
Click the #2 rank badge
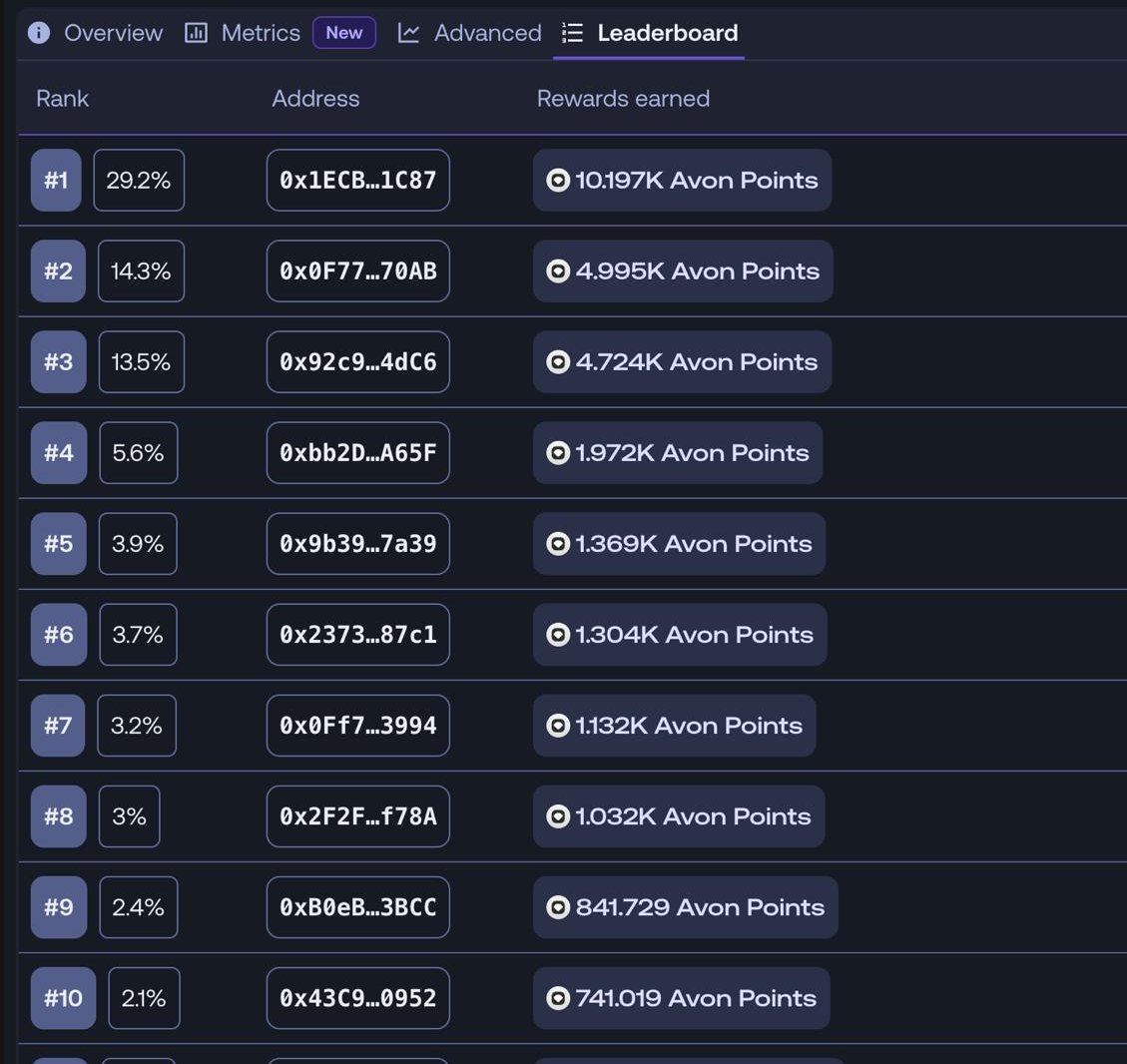pyautogui.click(x=58, y=270)
